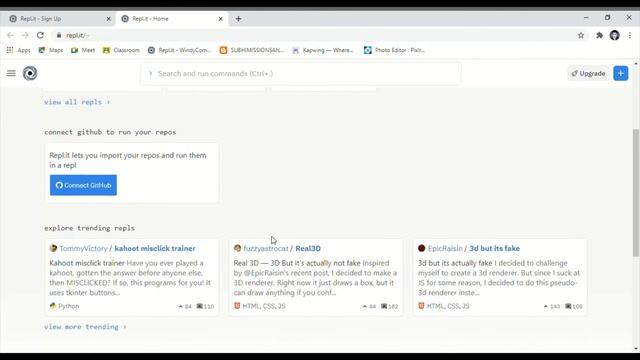The width and height of the screenshot is (640, 360).
Task: Click the Real 3D description text
Action: [x=315, y=278]
